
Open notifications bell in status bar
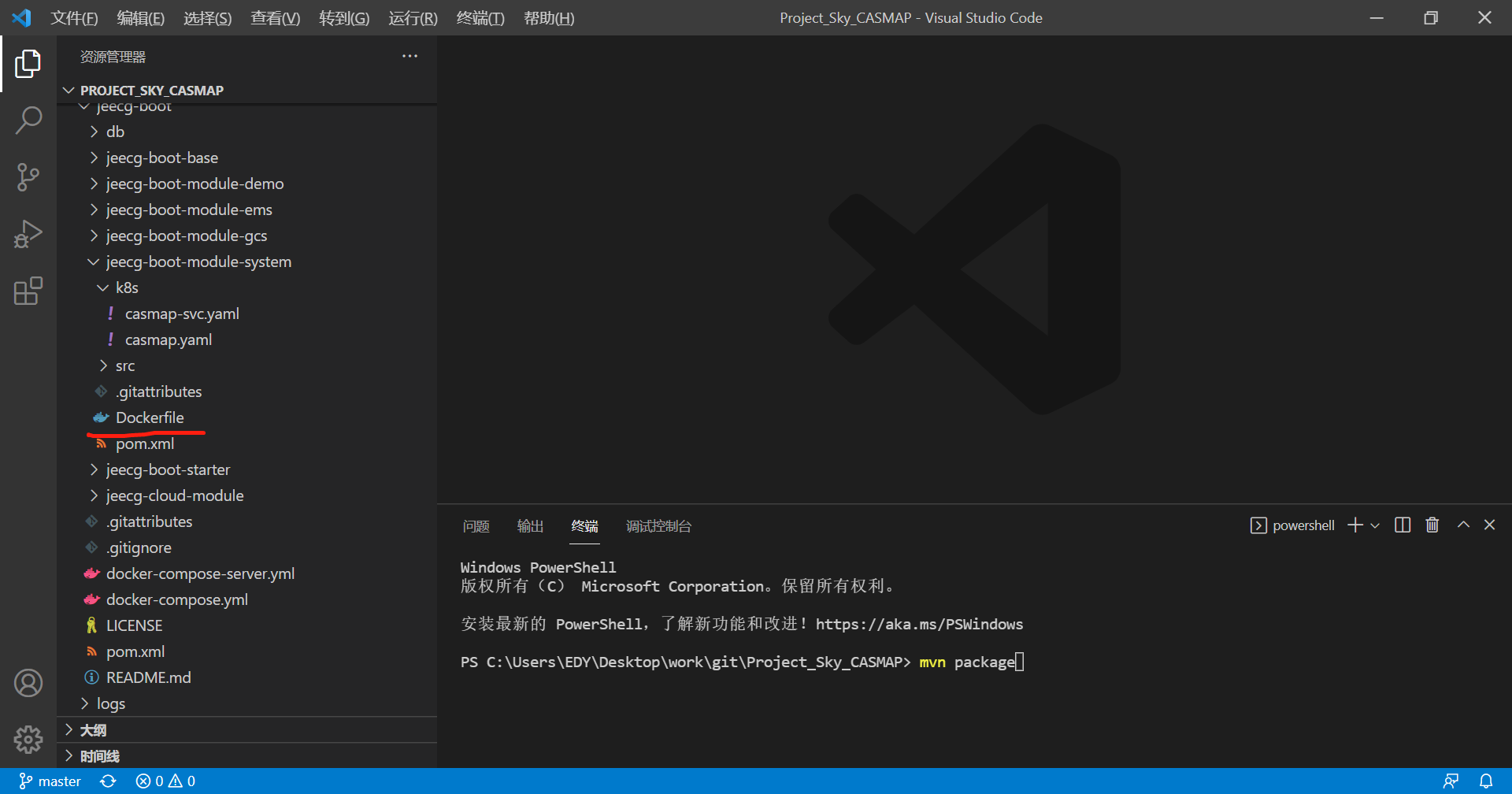(x=1486, y=781)
